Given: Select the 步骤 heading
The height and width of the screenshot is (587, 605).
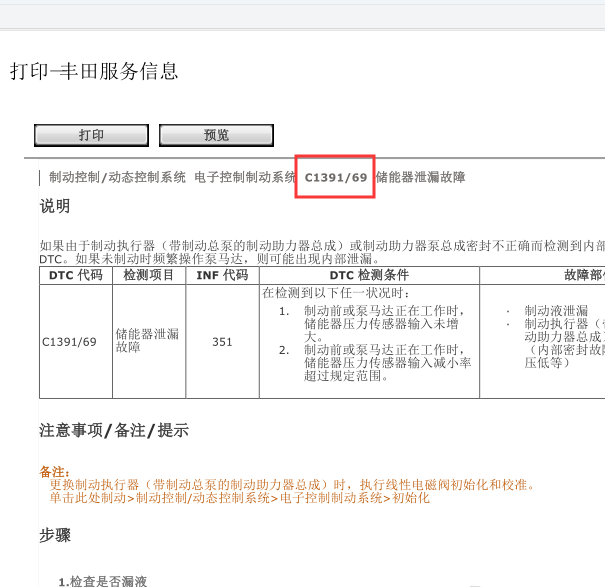Looking at the screenshot, I should coord(55,535).
